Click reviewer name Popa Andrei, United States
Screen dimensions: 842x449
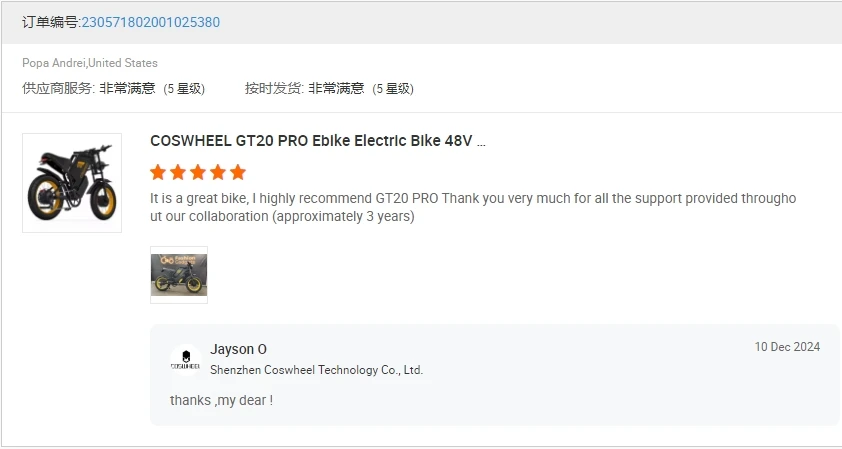(x=90, y=63)
